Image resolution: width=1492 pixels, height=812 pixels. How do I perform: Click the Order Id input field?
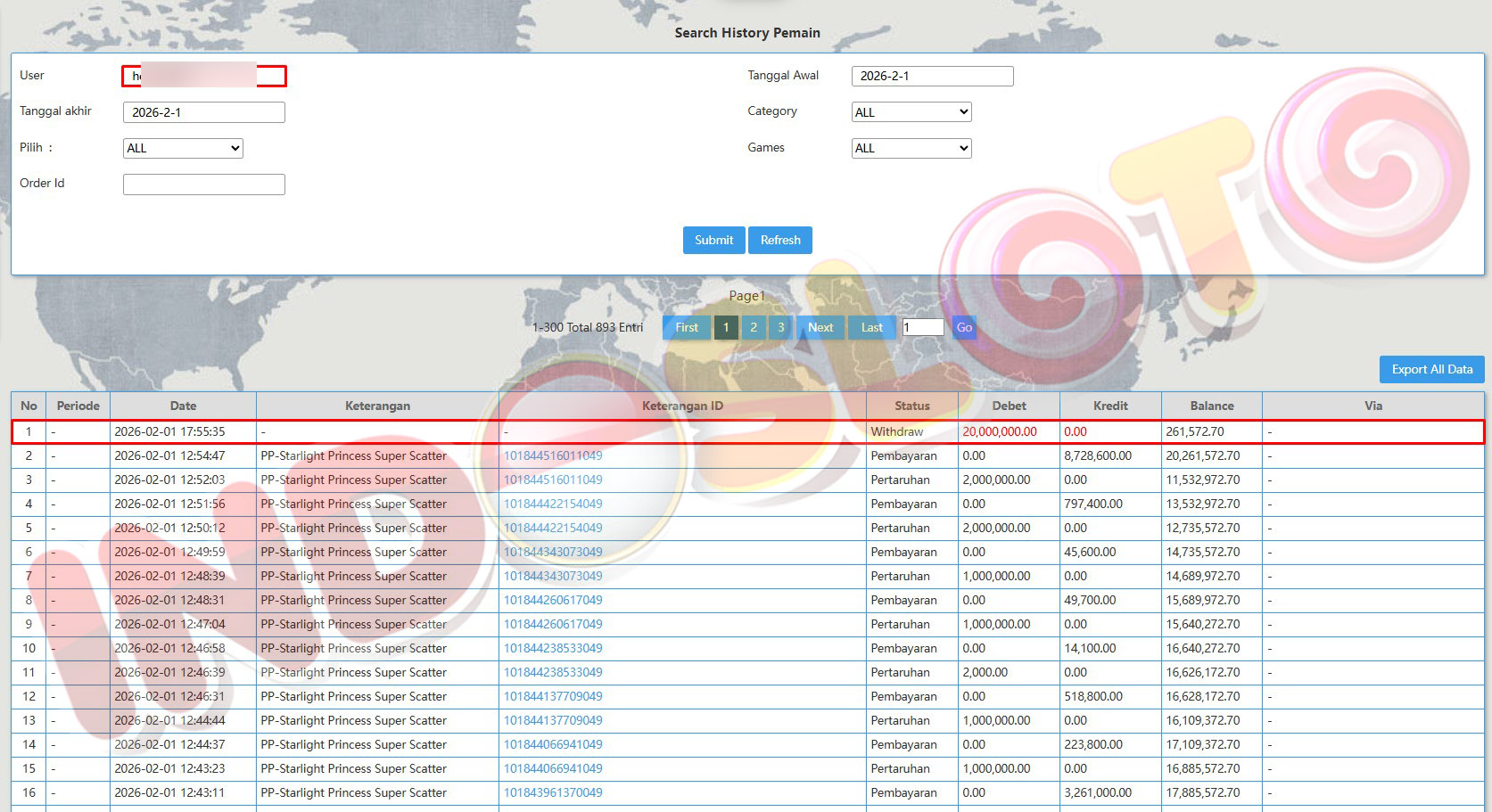pyautogui.click(x=204, y=185)
